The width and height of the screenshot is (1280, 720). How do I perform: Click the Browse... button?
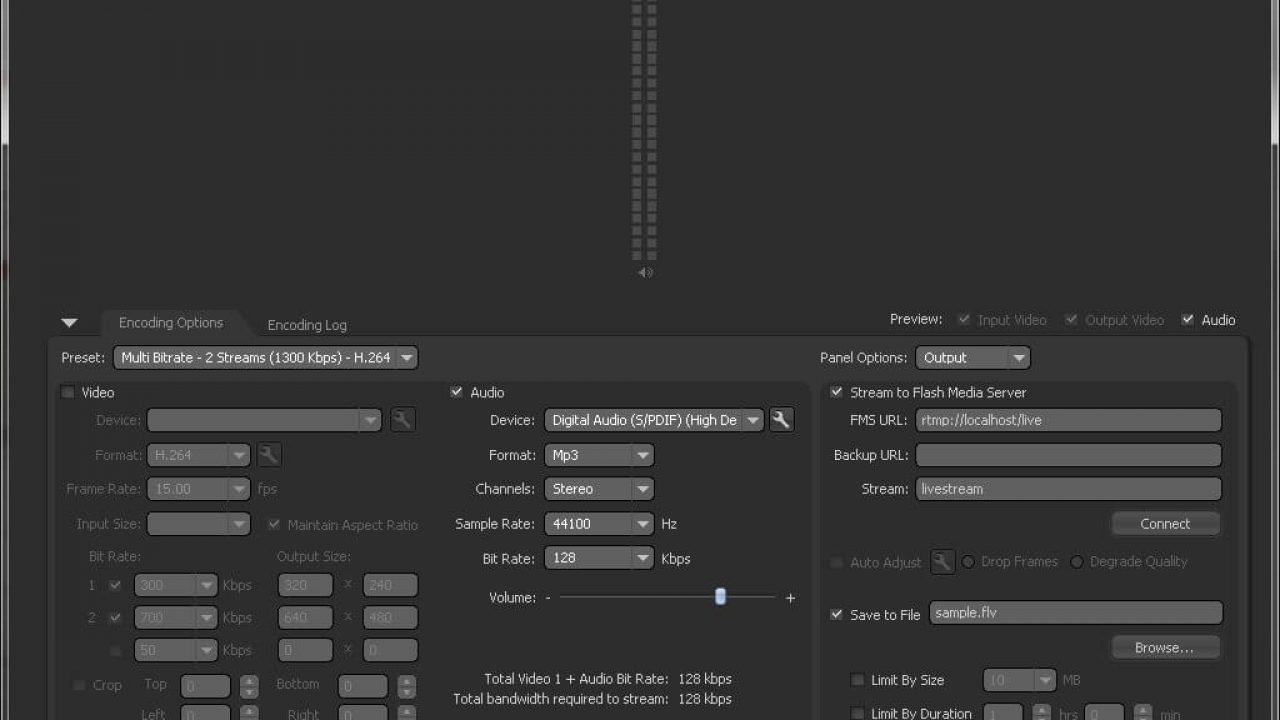tap(1165, 648)
